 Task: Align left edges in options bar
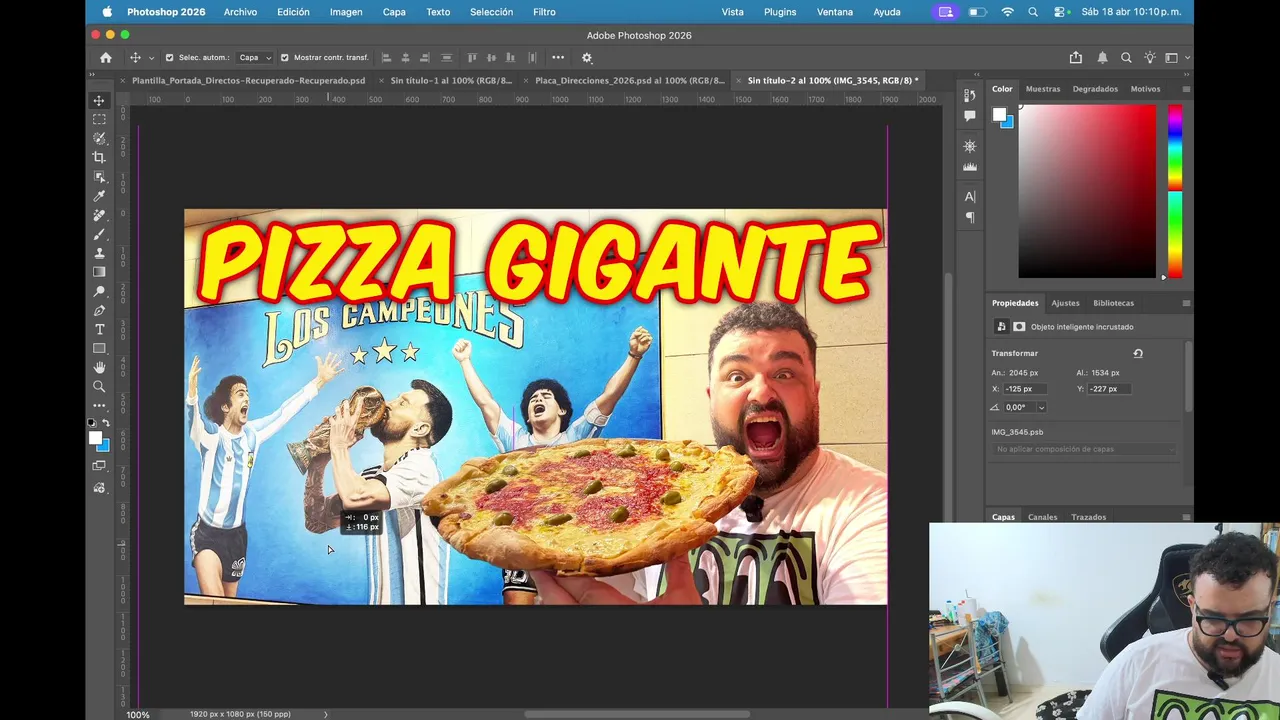(x=386, y=58)
